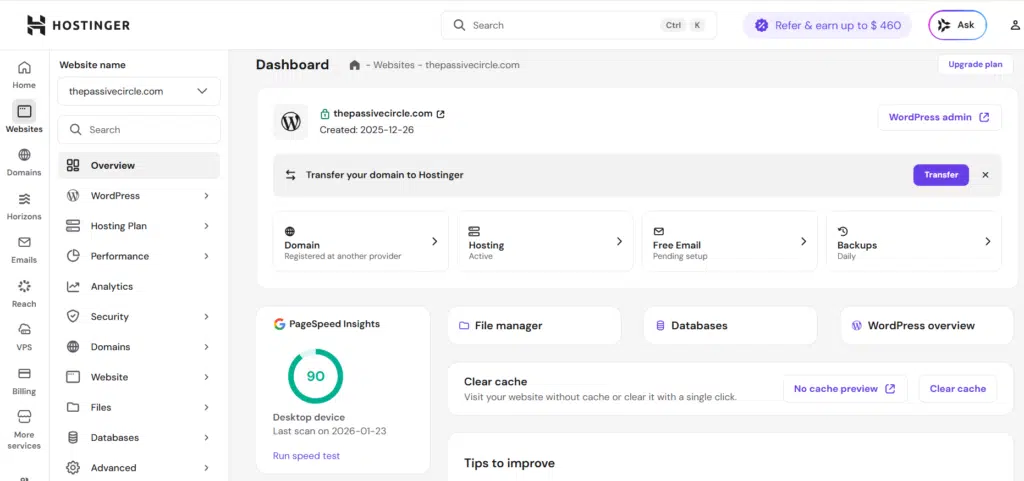Open the WordPress overview card
This screenshot has width=1024, height=481.
click(x=927, y=326)
